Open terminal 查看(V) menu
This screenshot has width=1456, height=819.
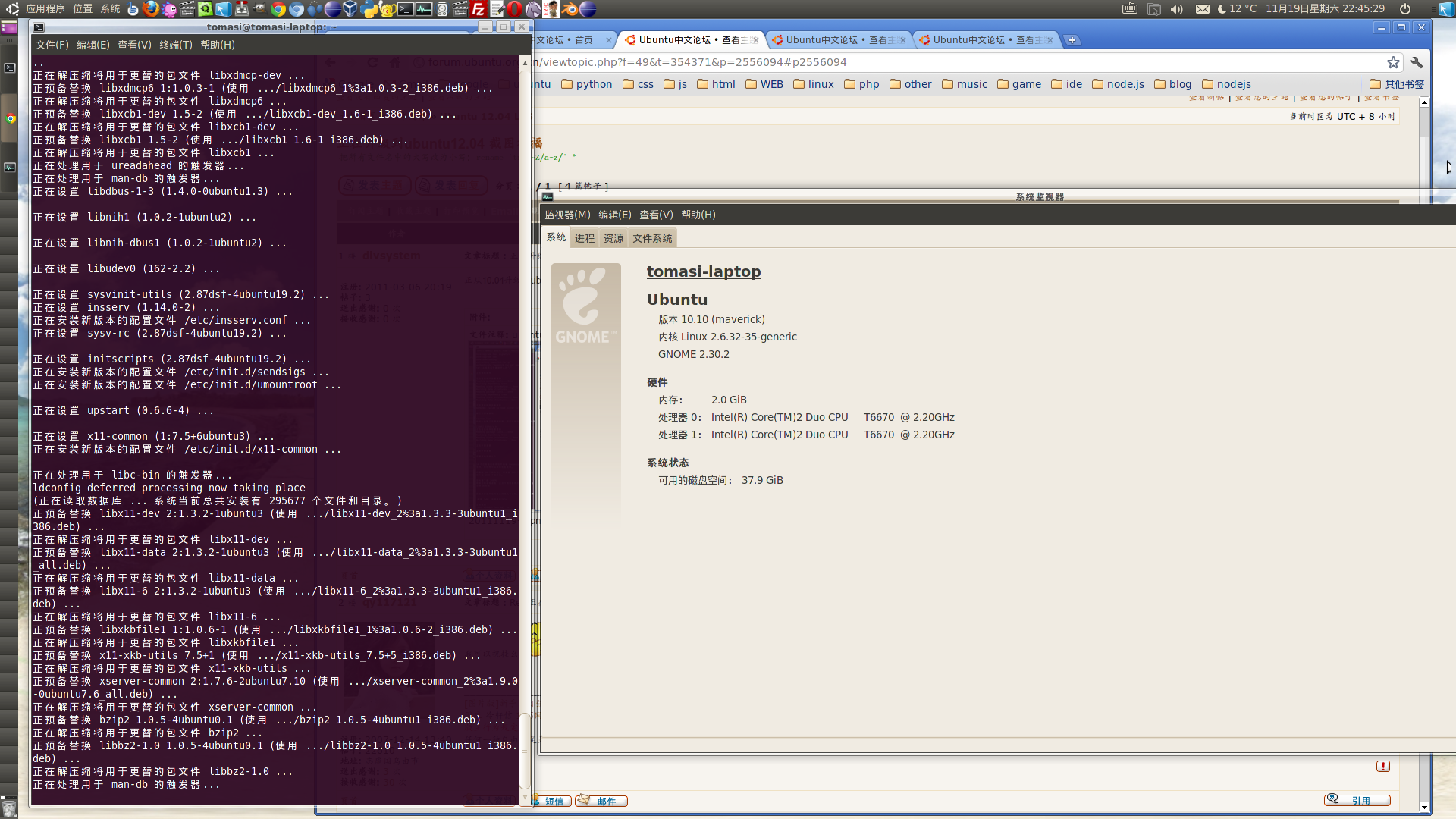pos(134,45)
